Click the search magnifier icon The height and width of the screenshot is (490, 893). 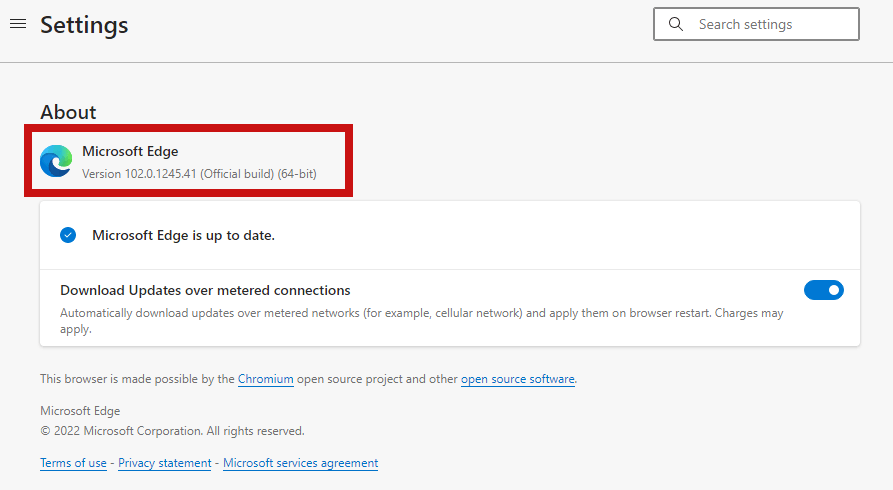(x=675, y=24)
